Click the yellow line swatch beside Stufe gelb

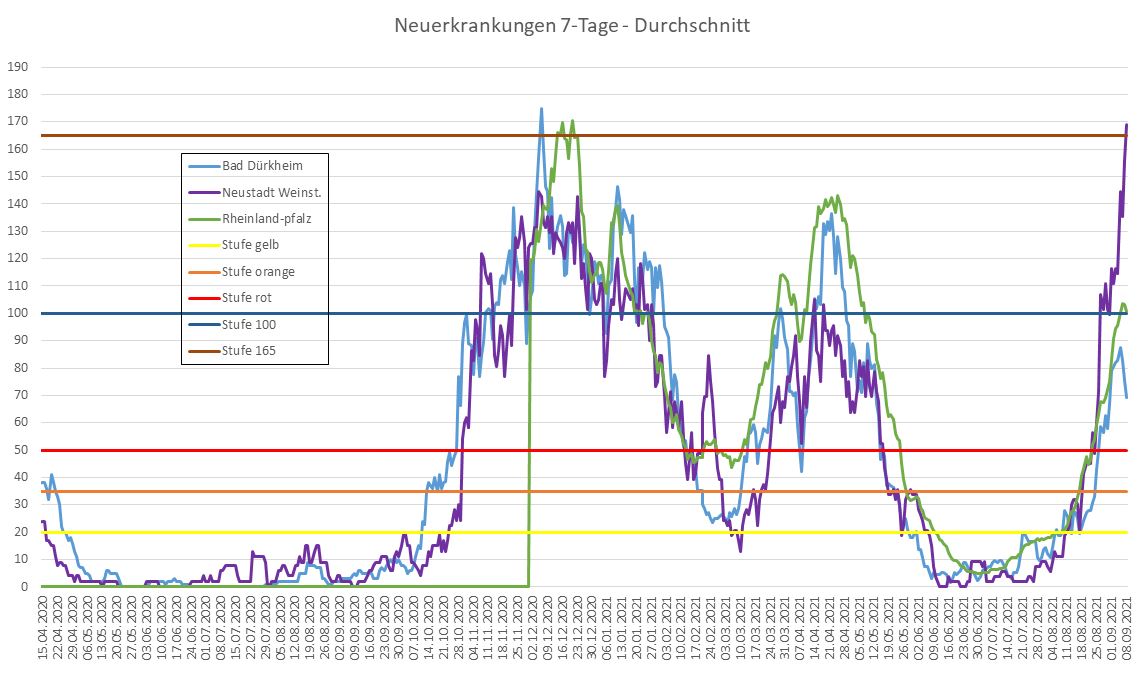pyautogui.click(x=202, y=245)
